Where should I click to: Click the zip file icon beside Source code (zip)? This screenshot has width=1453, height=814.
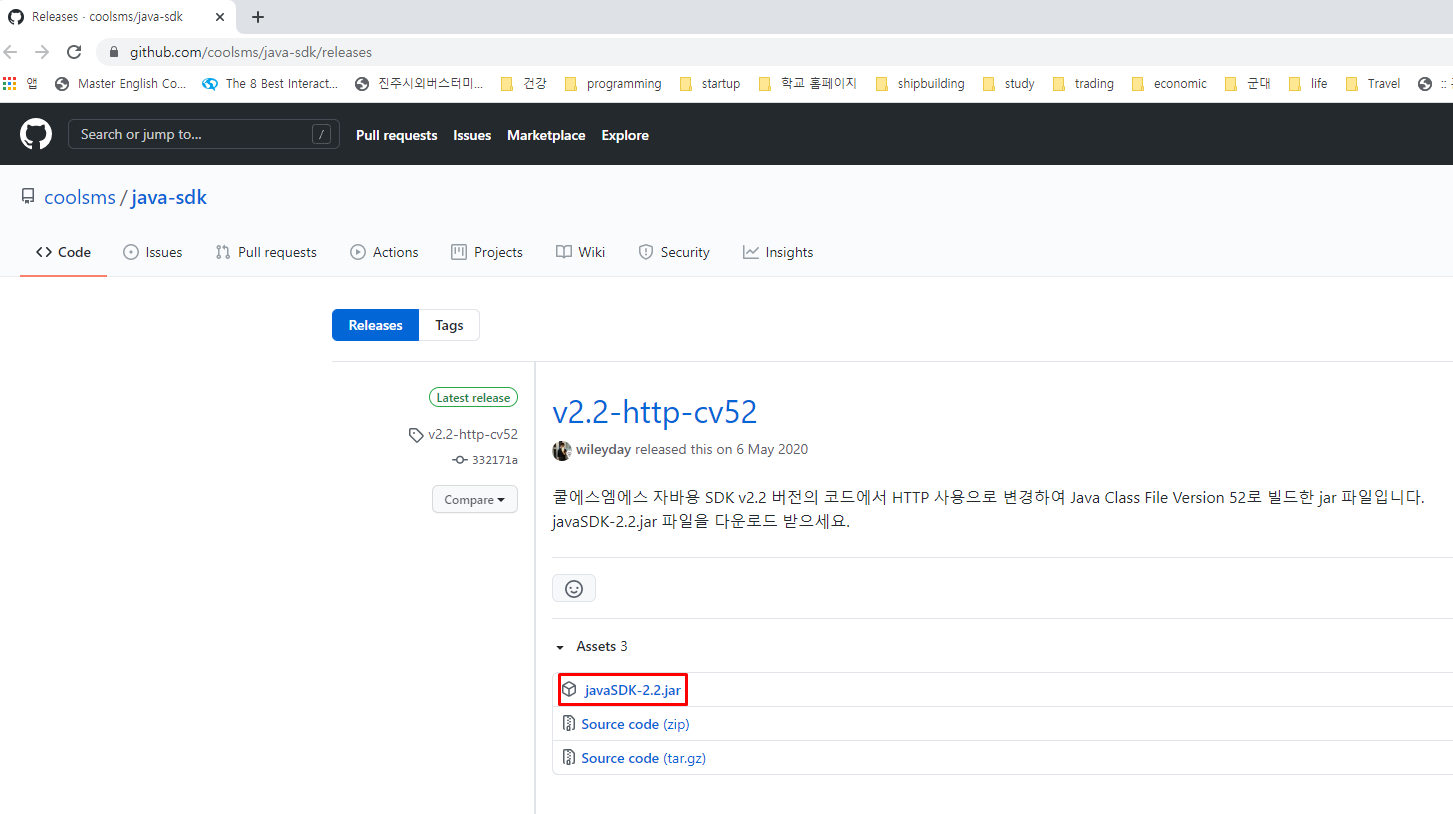click(569, 724)
